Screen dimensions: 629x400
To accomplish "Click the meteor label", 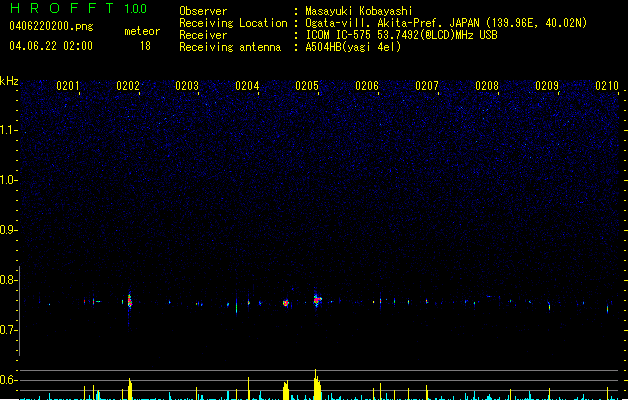I will coord(142,31).
